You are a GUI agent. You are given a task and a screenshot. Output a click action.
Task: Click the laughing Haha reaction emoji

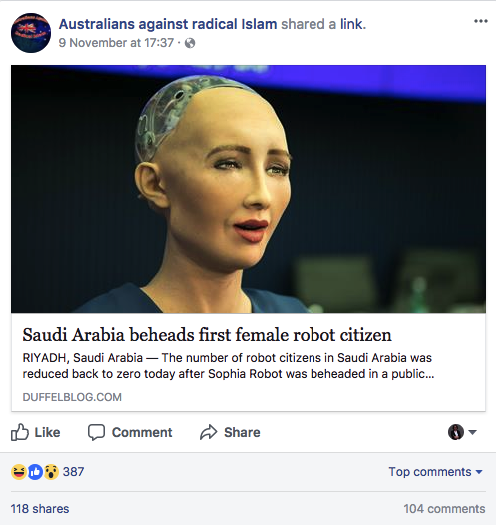click(x=19, y=472)
